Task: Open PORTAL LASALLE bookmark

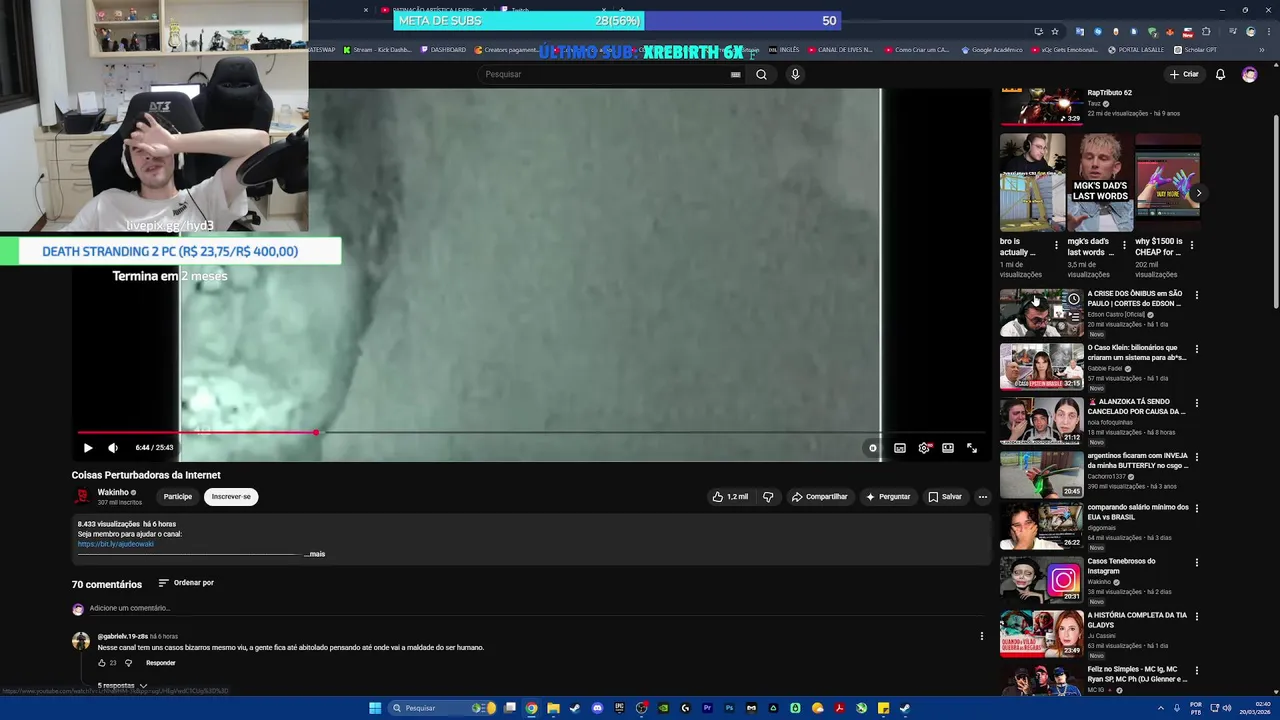Action: (x=1136, y=50)
